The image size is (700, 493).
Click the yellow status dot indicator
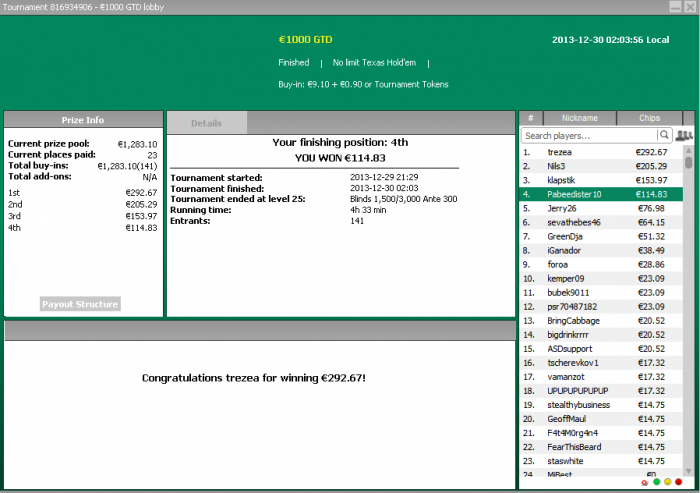point(667,482)
